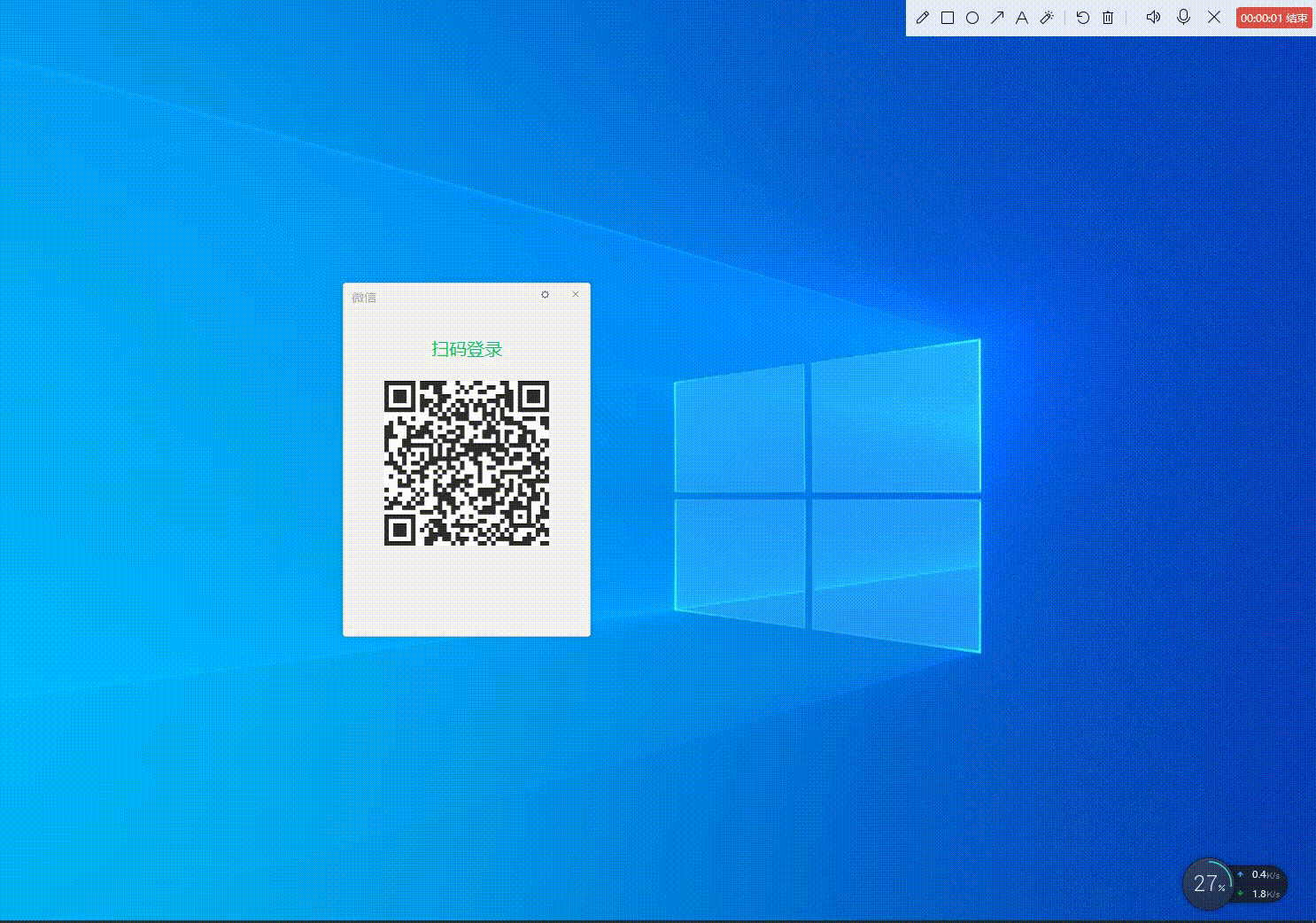Select the pencil drawing tool

point(922,18)
